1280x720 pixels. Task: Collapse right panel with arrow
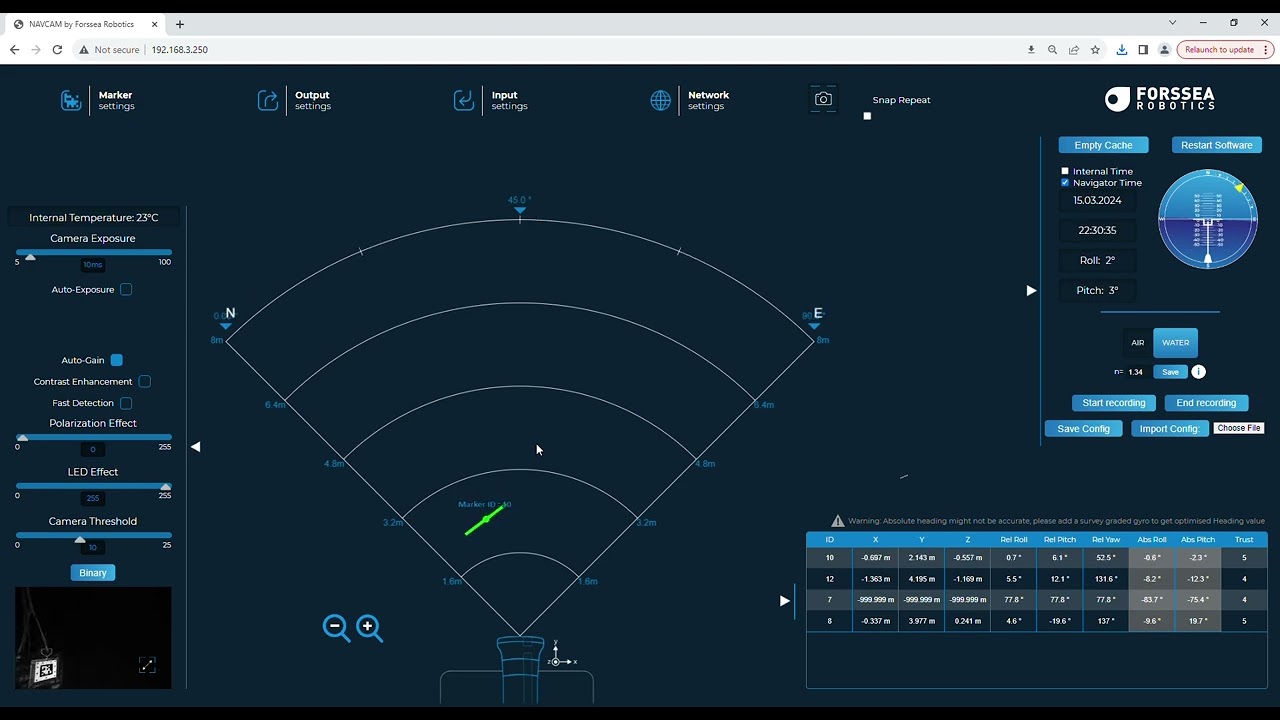point(1031,291)
